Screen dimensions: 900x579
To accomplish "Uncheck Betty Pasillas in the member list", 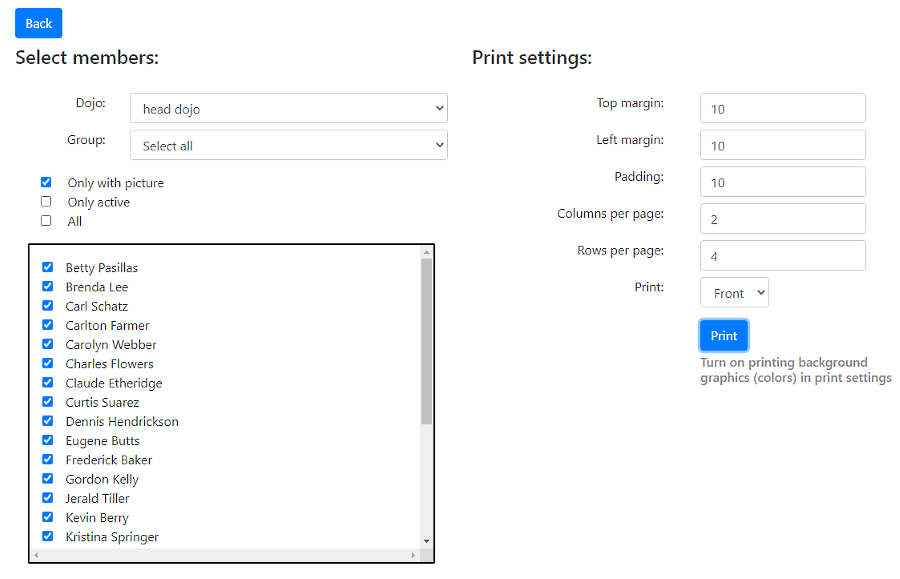I will pyautogui.click(x=48, y=267).
